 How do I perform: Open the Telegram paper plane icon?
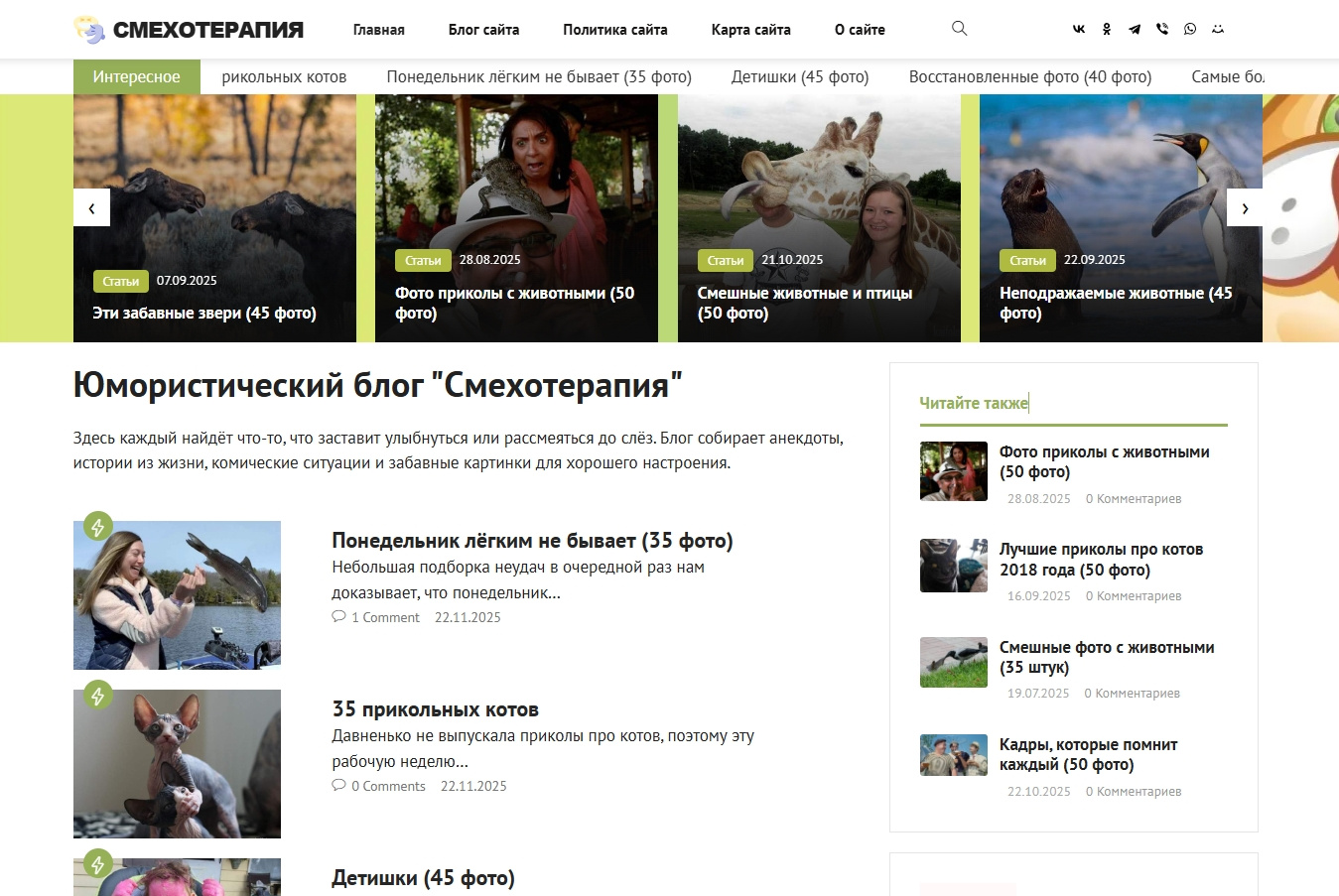click(x=1135, y=30)
